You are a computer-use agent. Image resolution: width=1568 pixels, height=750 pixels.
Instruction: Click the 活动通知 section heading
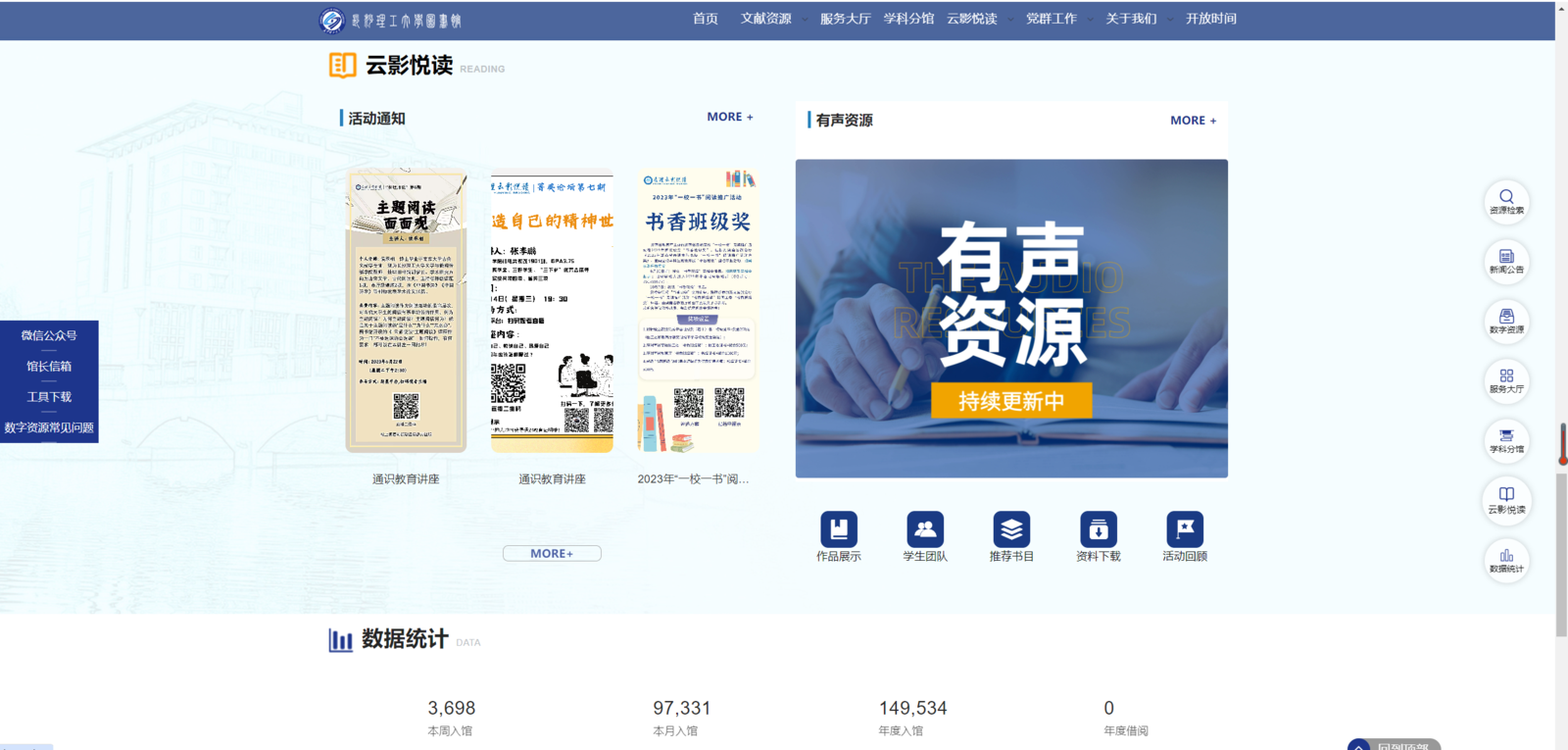point(376,119)
